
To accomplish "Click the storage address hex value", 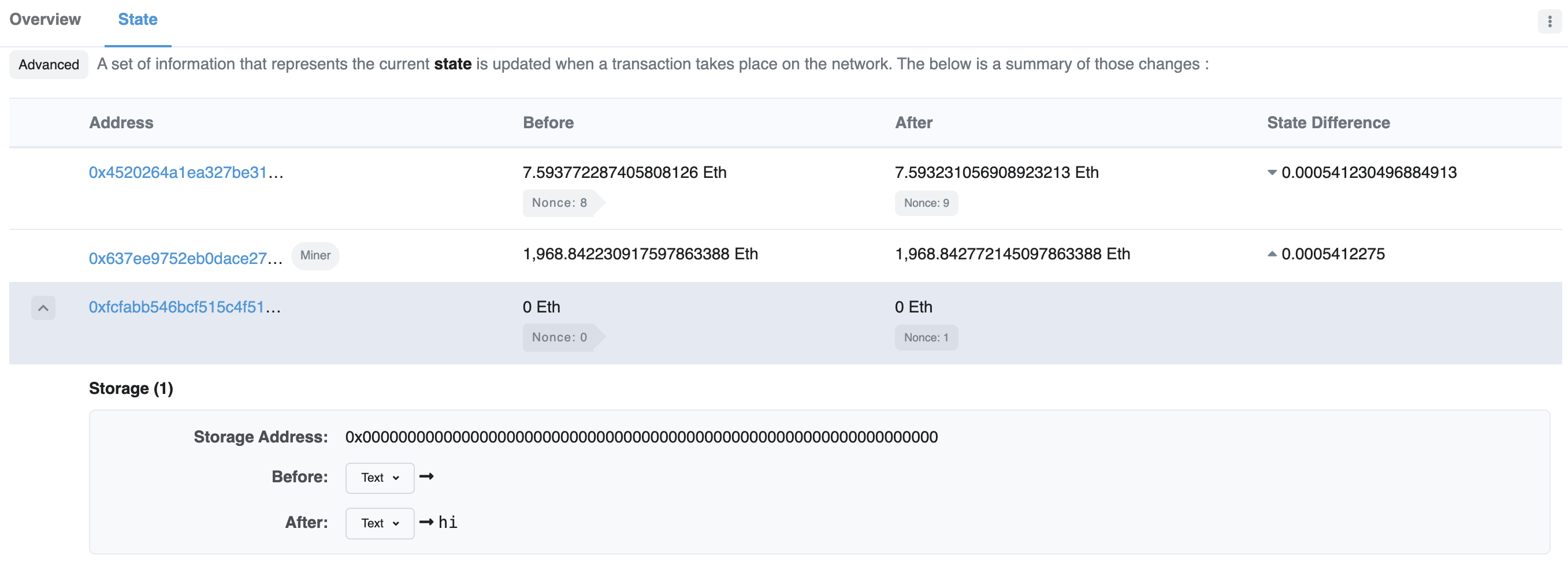I will 641,437.
